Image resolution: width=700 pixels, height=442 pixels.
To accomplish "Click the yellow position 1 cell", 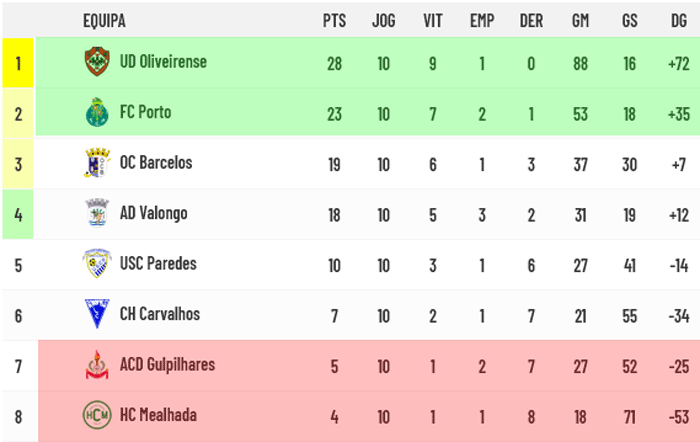I will [x=18, y=63].
